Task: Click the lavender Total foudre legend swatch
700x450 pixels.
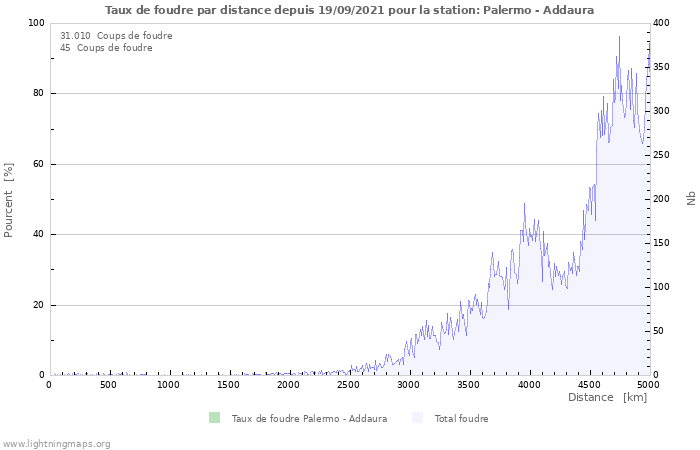Action: point(417,418)
